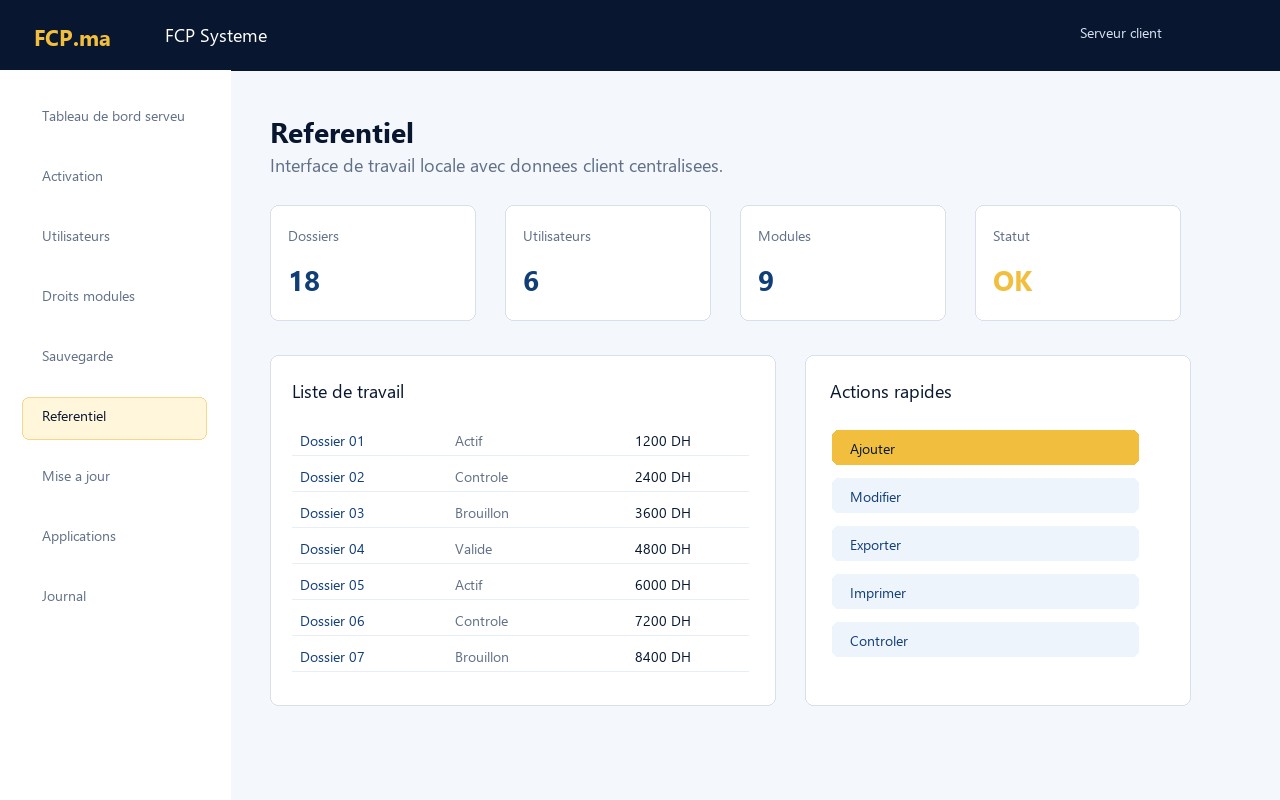The image size is (1280, 800).
Task: Open the Dossiers card showing 18
Action: point(373,263)
